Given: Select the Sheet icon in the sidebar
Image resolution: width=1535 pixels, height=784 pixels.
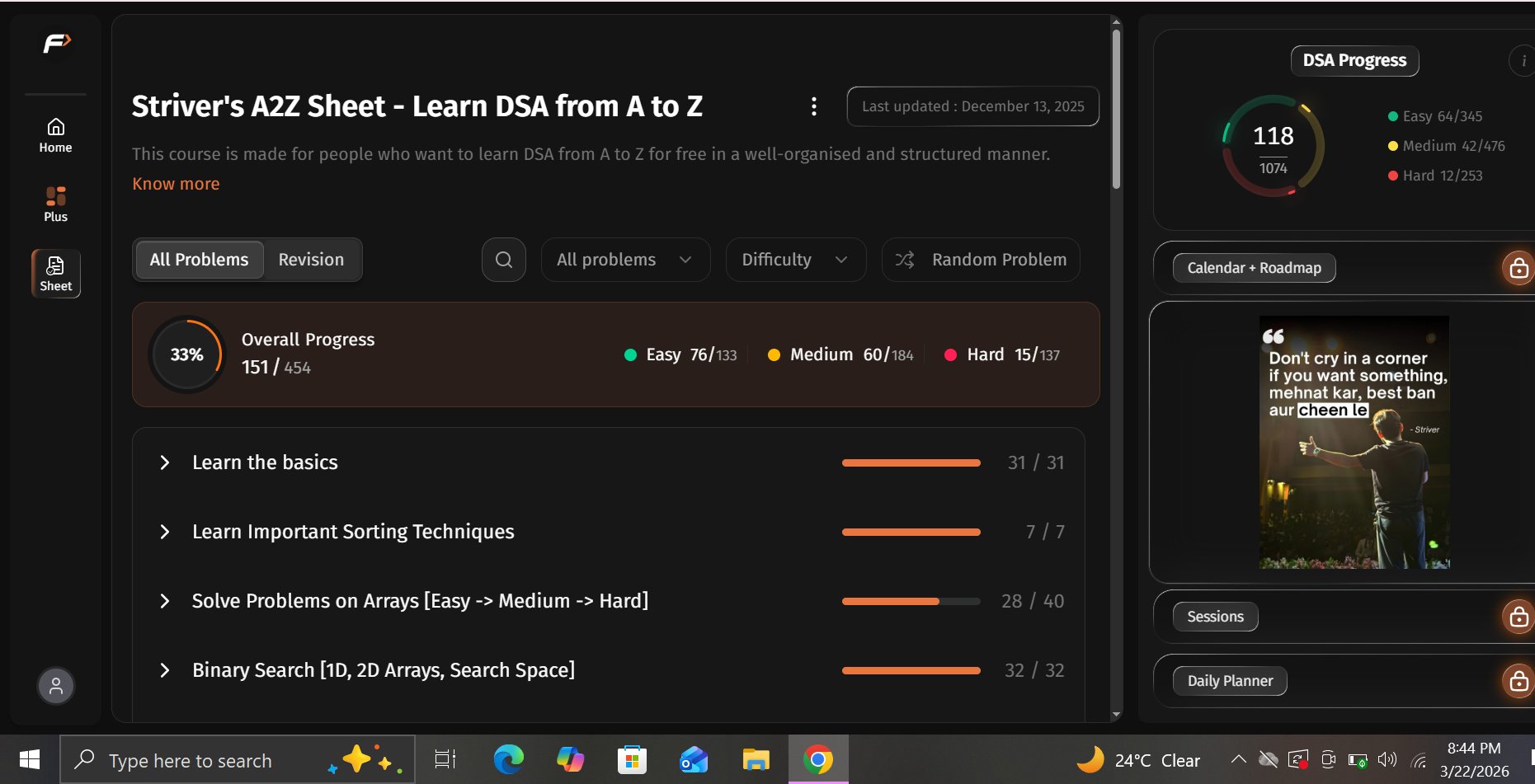Looking at the screenshot, I should point(56,274).
